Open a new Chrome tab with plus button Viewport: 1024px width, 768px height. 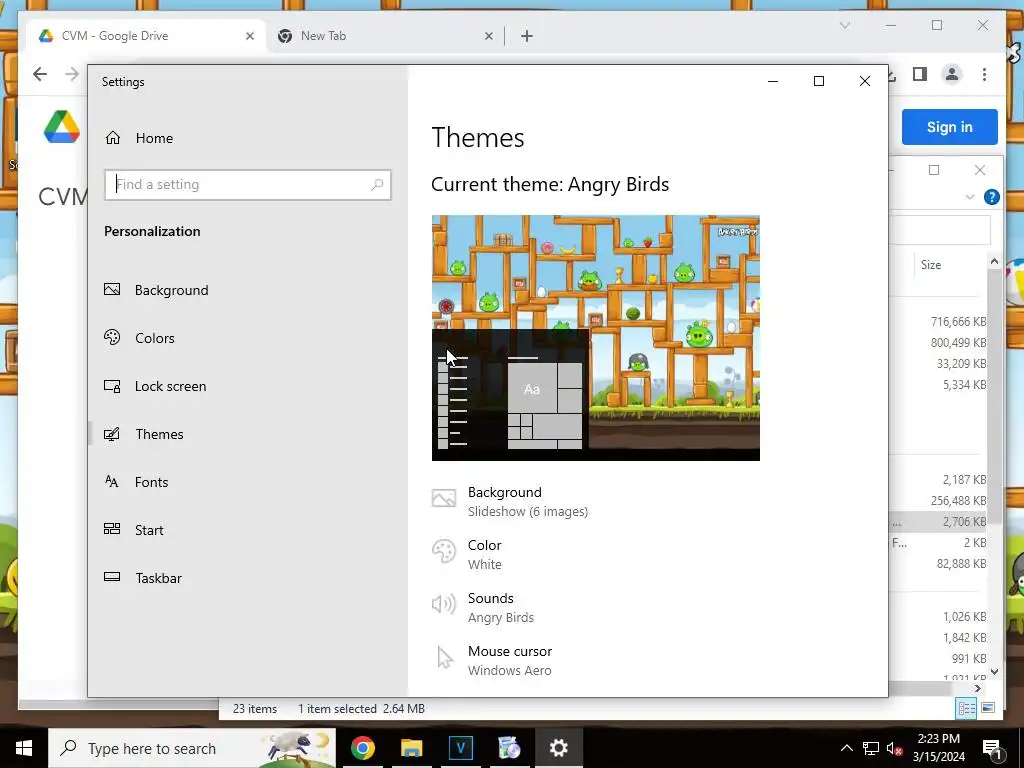527,36
